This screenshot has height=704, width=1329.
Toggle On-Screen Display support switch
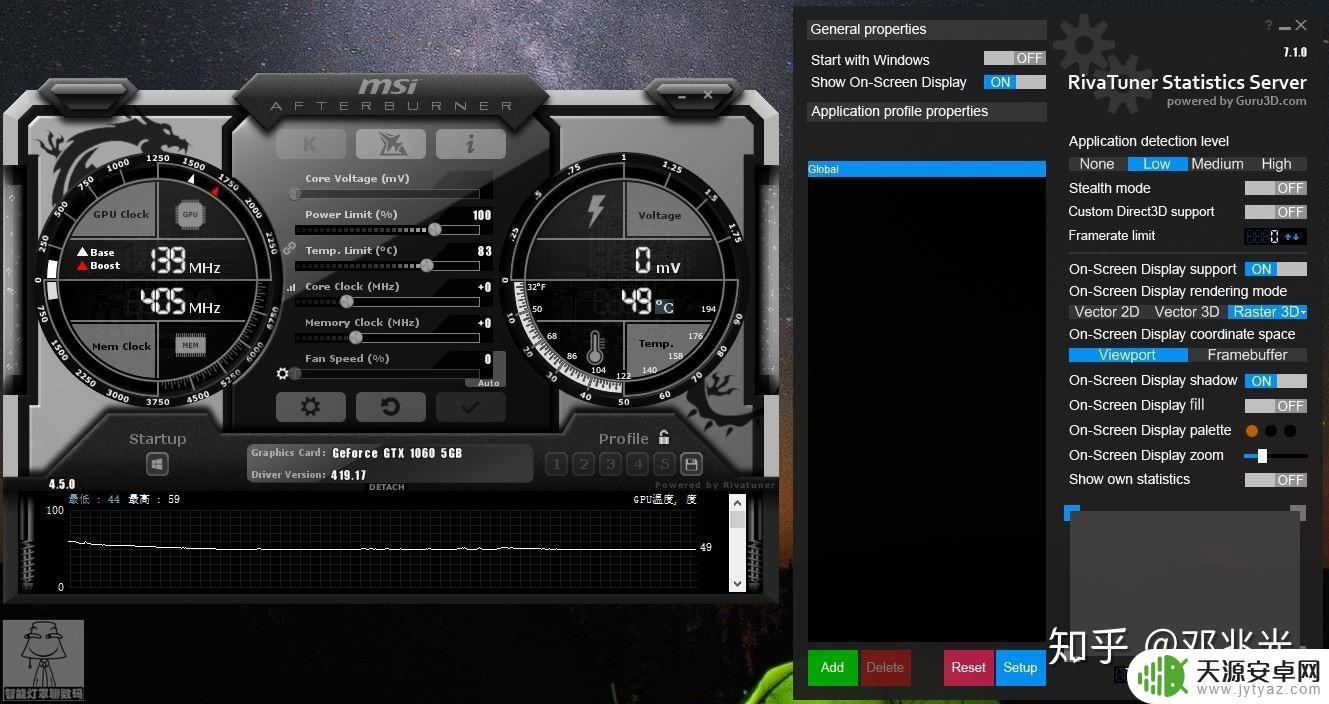(x=1276, y=269)
